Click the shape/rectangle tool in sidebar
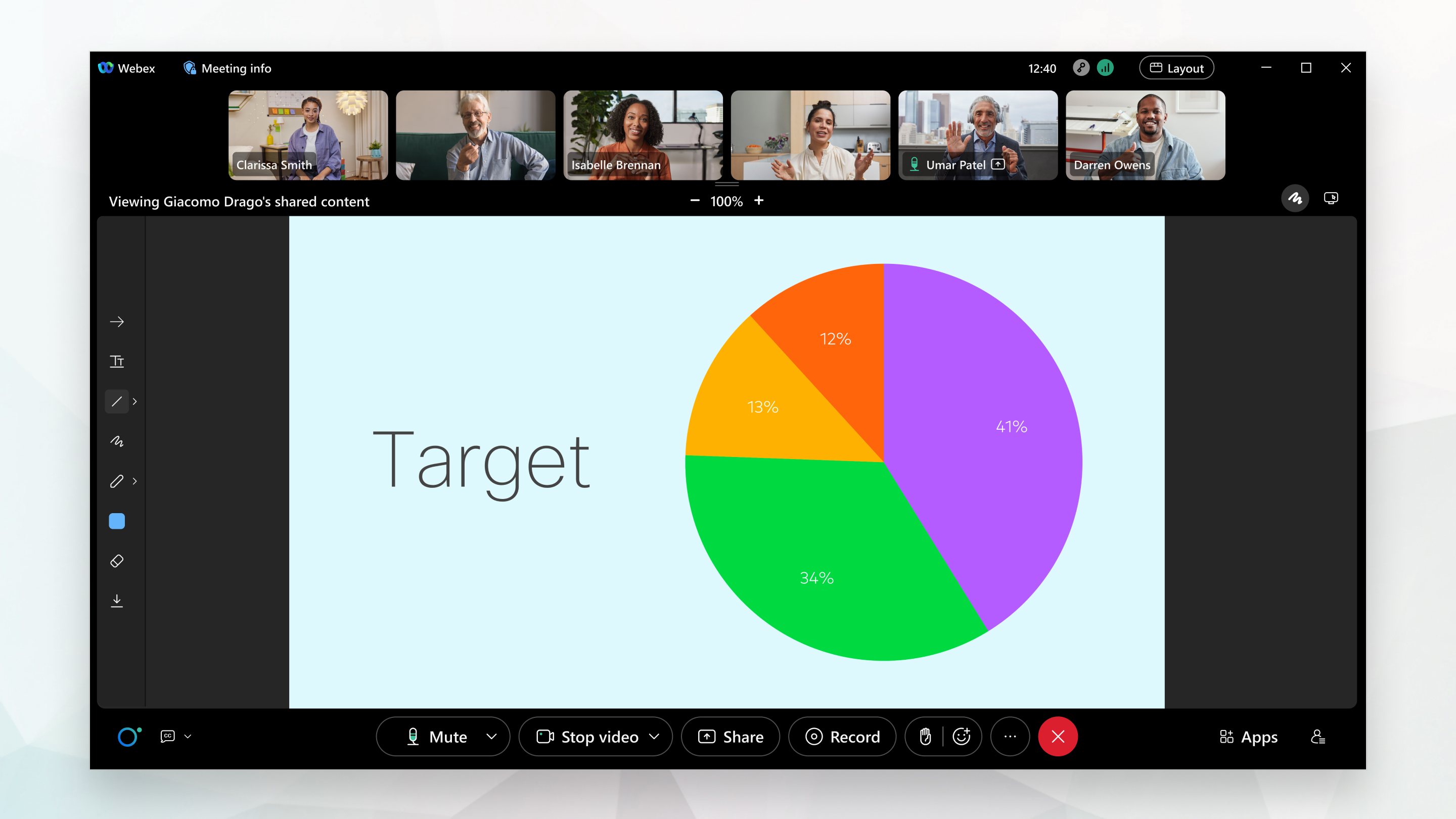 tap(118, 521)
